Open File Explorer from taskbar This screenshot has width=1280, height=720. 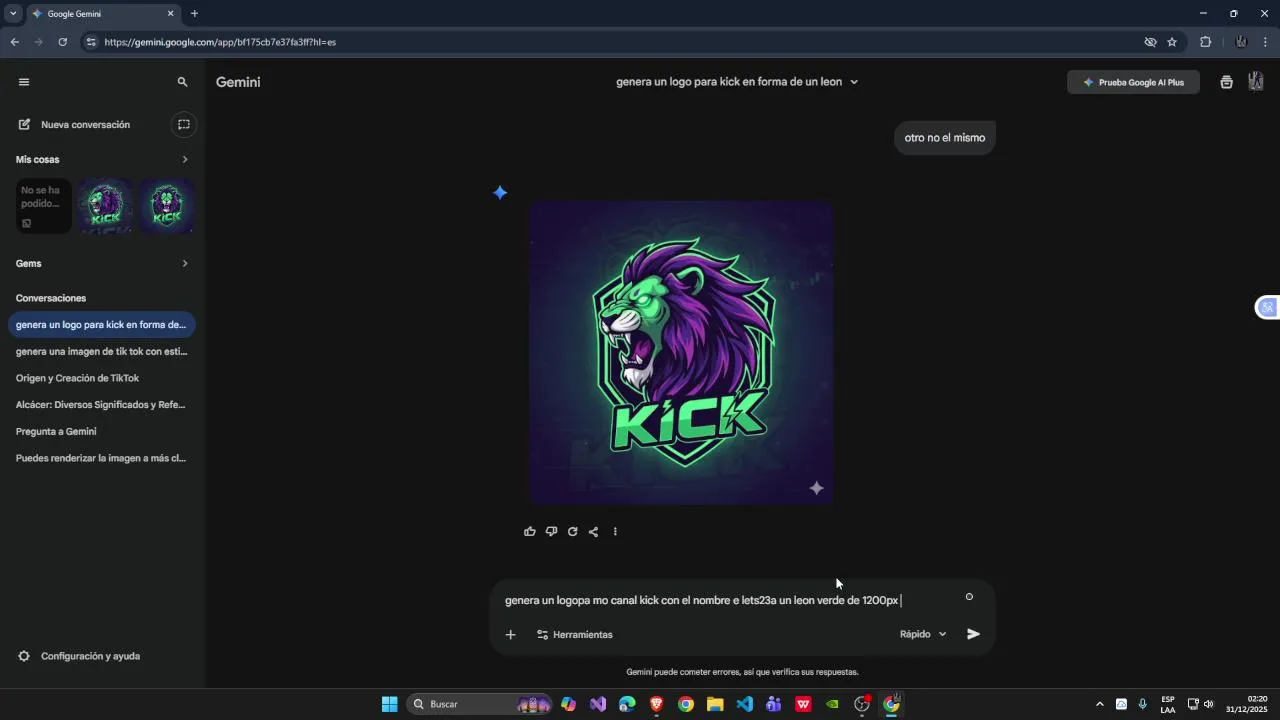coord(715,704)
